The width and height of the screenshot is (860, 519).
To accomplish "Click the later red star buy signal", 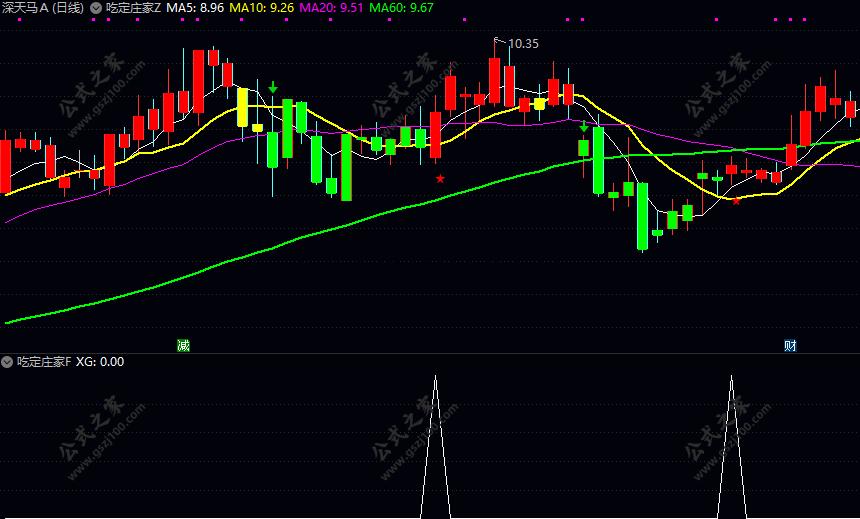I will pos(736,201).
